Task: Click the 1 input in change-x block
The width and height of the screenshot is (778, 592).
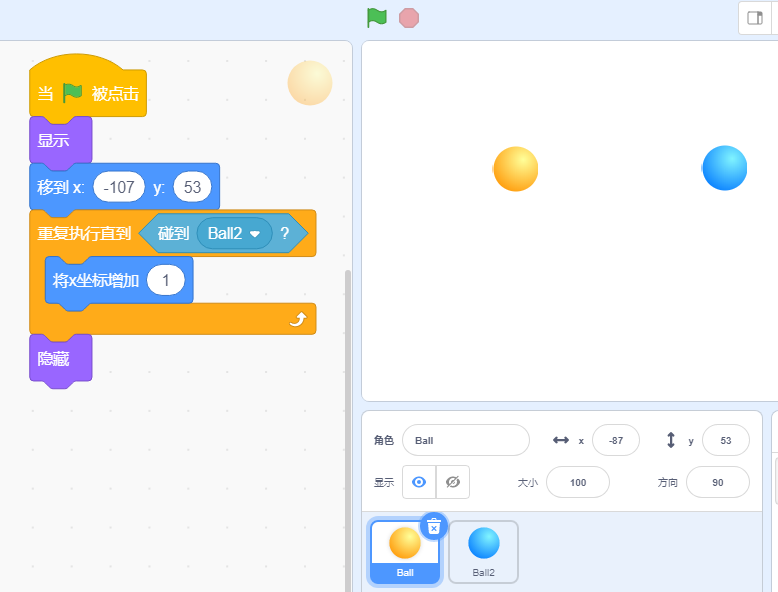Action: [x=166, y=280]
